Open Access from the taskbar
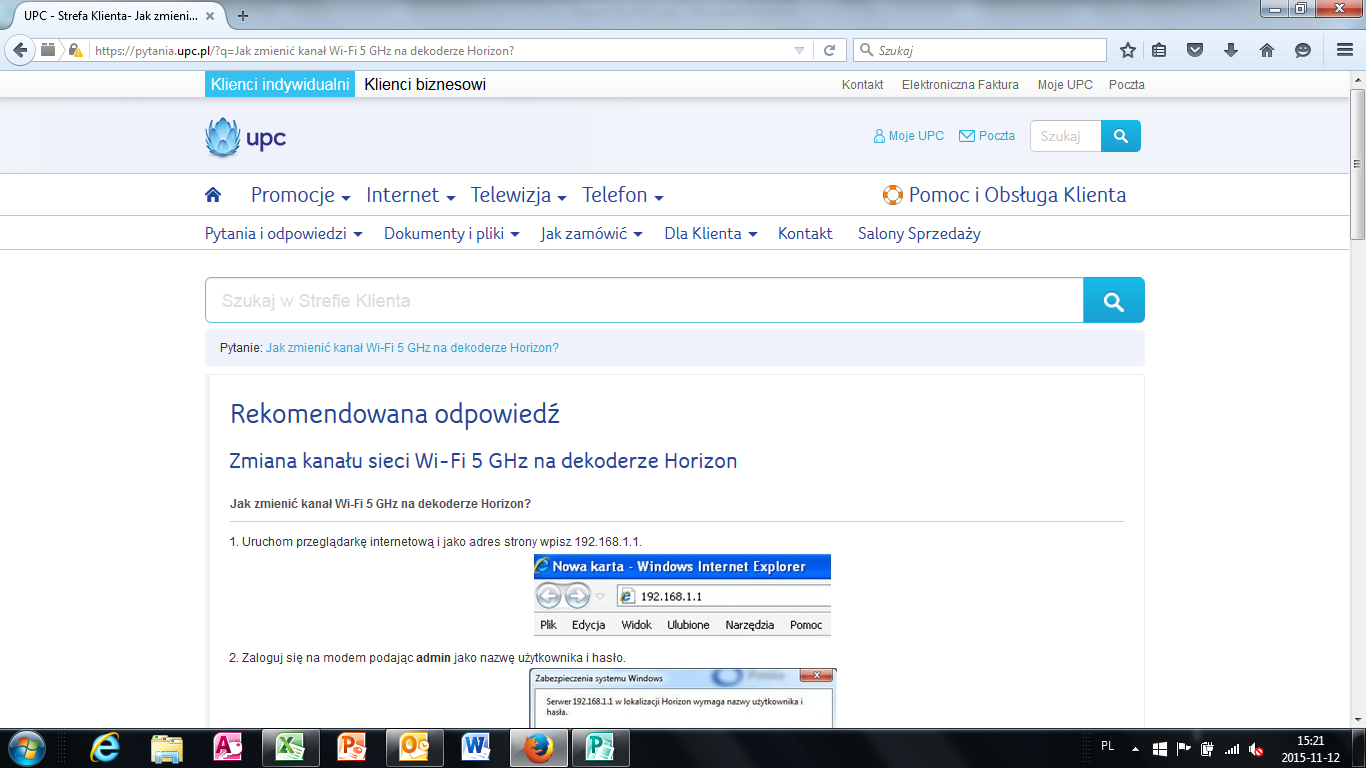This screenshot has width=1366, height=768. click(229, 747)
